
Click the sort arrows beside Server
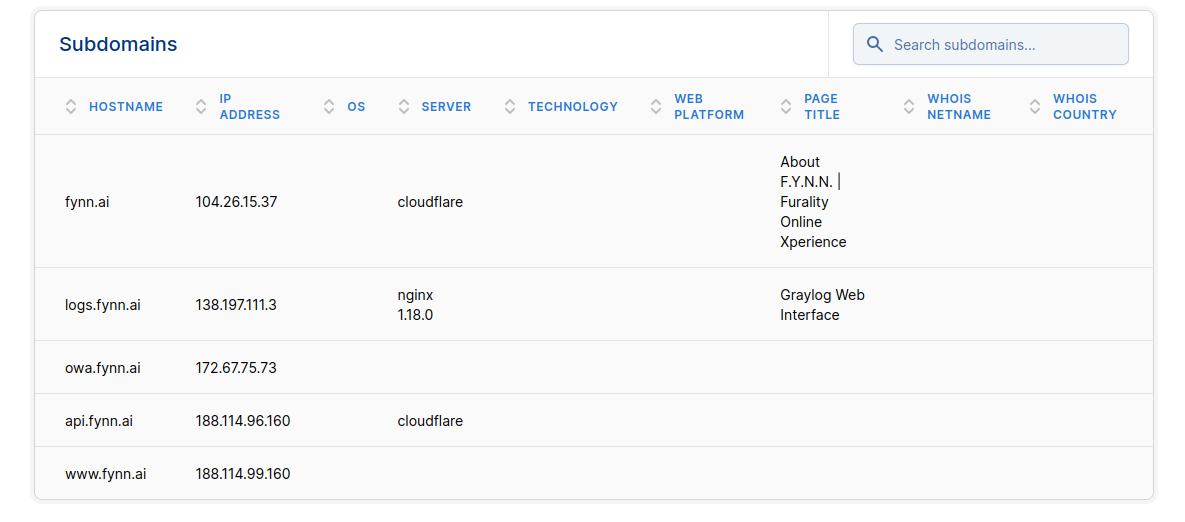pyautogui.click(x=404, y=107)
